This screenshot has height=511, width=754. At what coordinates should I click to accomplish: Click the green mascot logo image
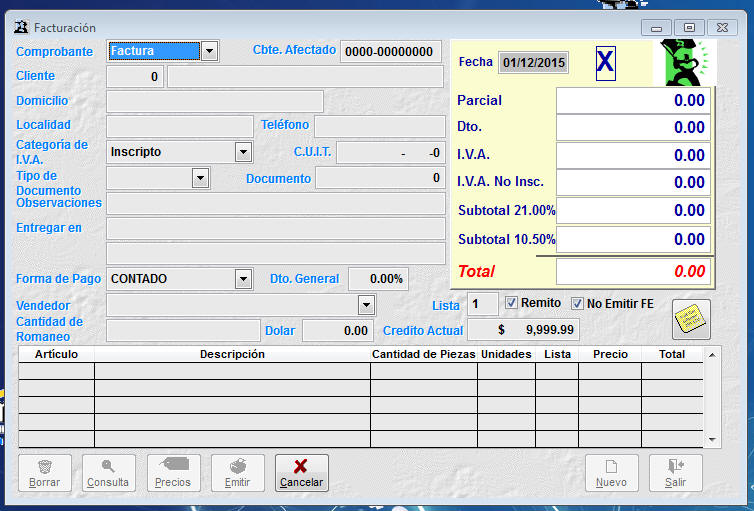point(684,62)
